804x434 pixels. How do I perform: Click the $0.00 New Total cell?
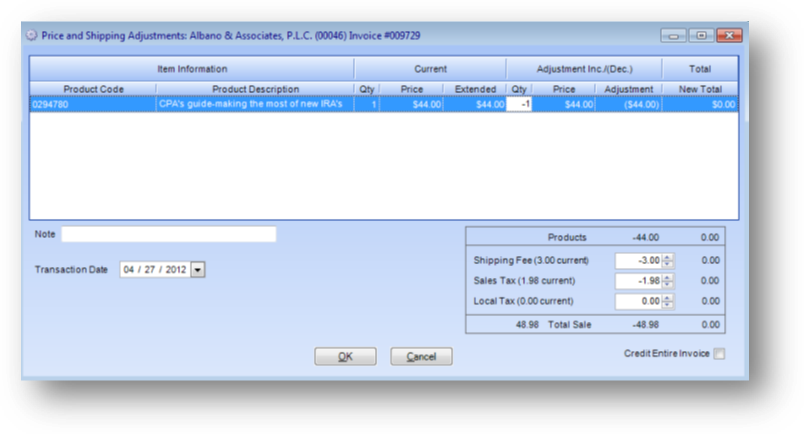click(x=700, y=104)
